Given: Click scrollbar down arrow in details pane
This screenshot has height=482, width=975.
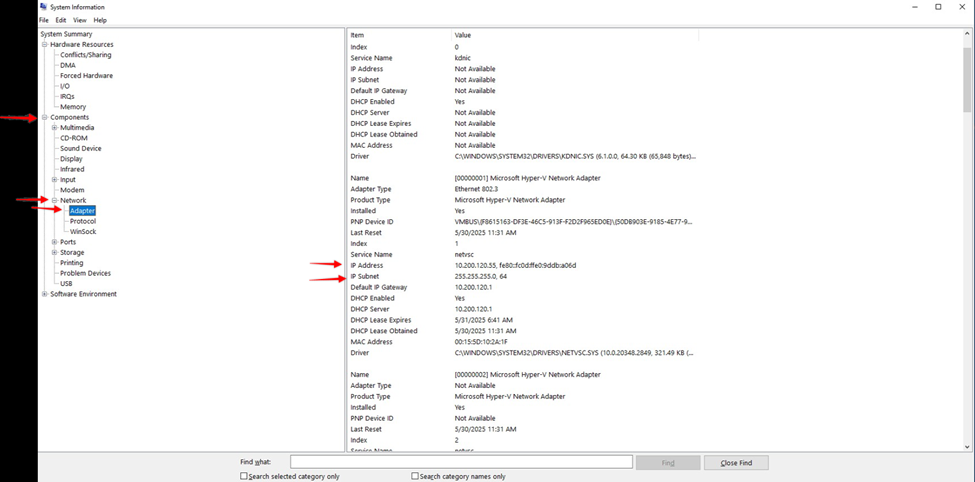Looking at the screenshot, I should (x=968, y=447).
